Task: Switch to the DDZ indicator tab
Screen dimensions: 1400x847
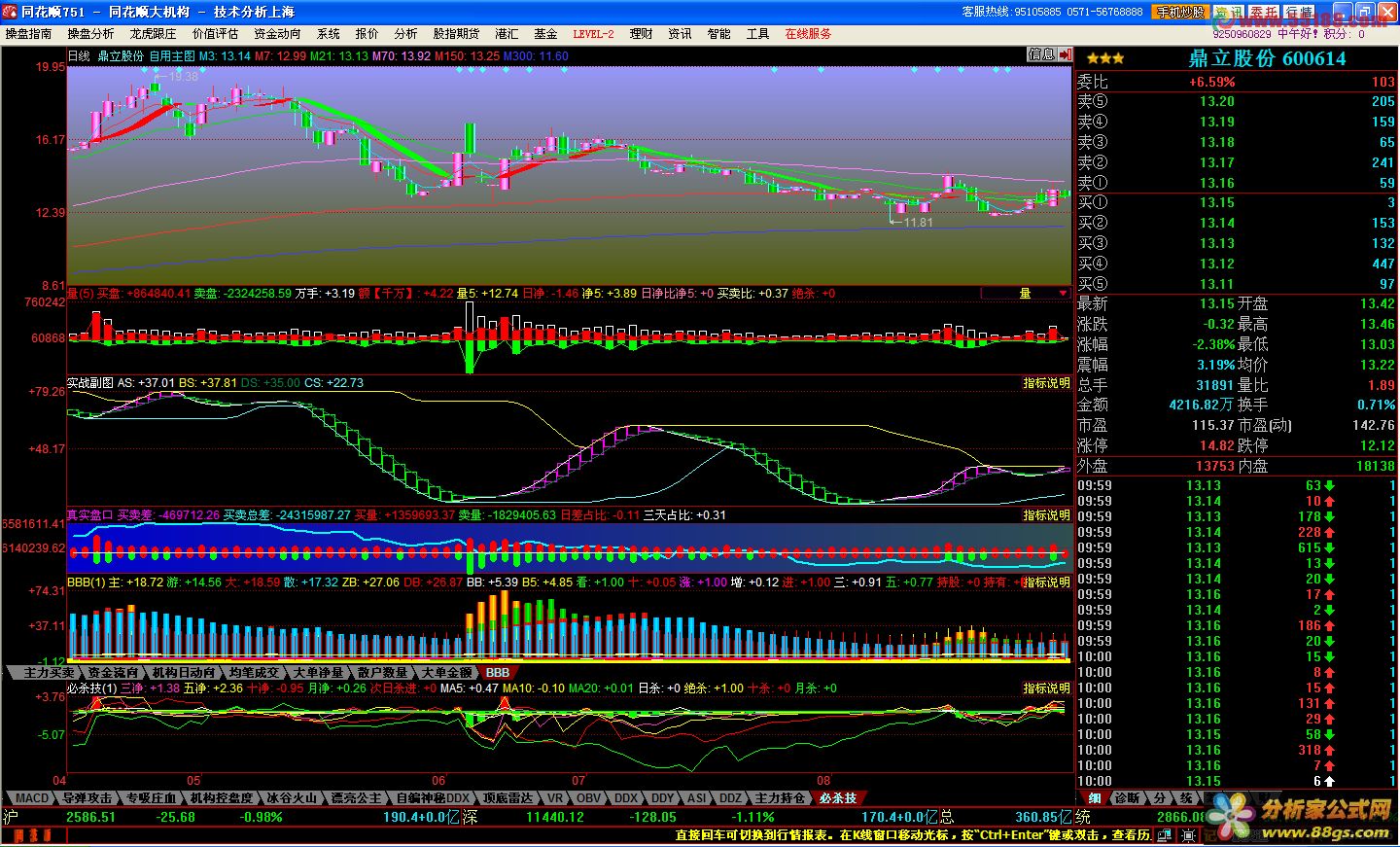Action: [731, 798]
